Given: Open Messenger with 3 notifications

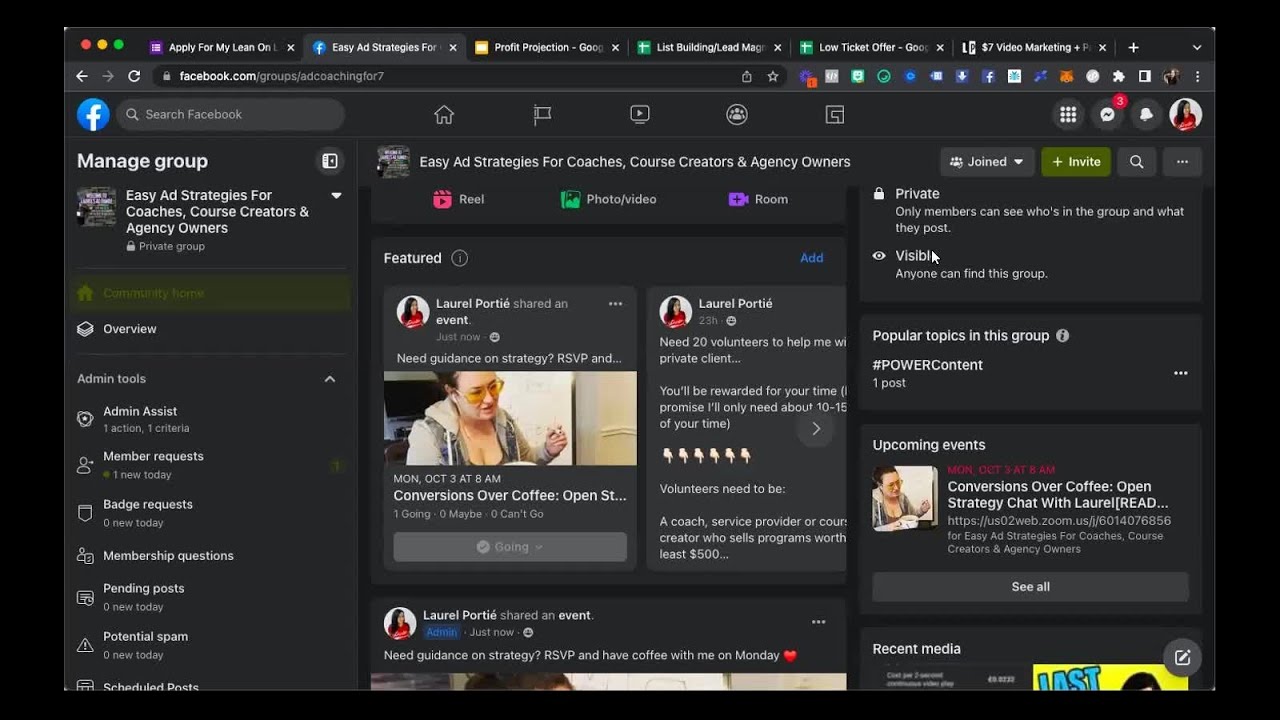Looking at the screenshot, I should pyautogui.click(x=1108, y=115).
